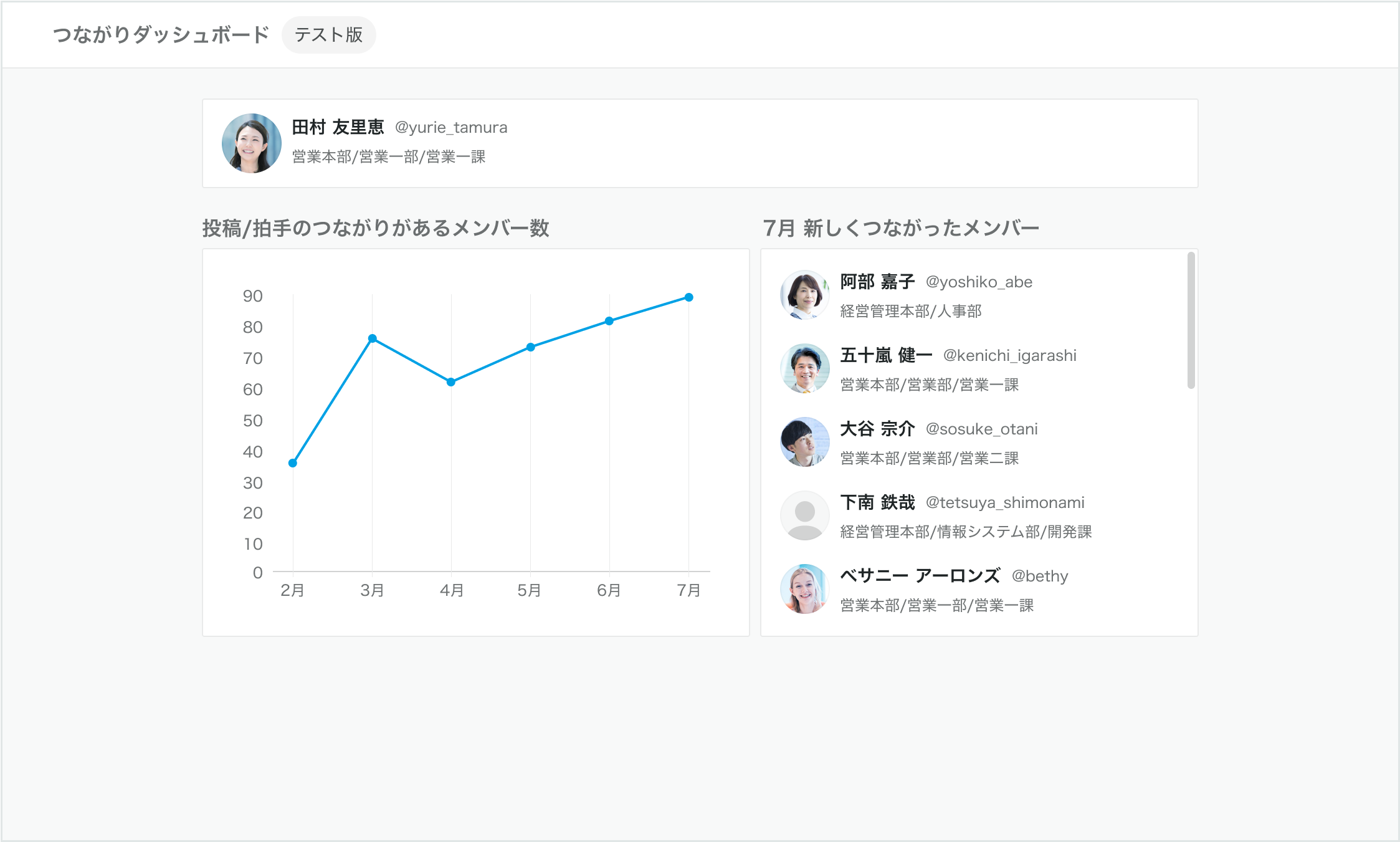Viewport: 1400px width, 842px height.
Task: Open 阿部 嘉子 avatar photo
Action: (x=805, y=295)
